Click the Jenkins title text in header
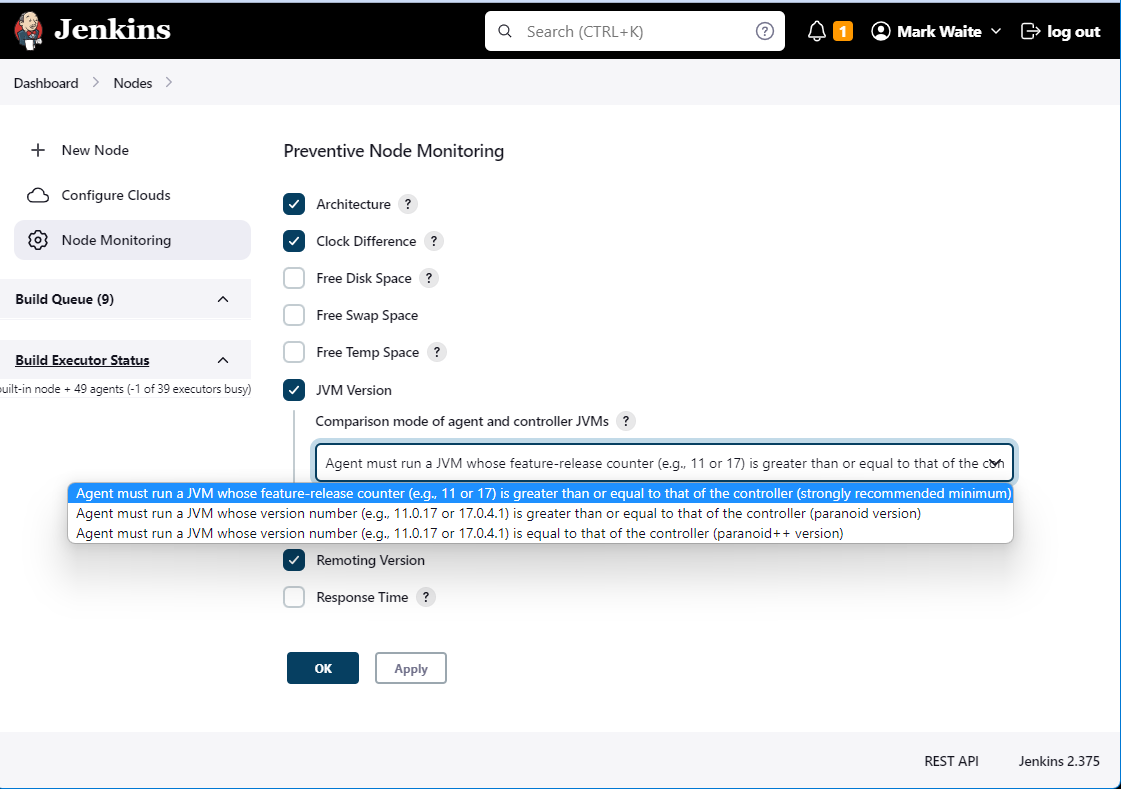This screenshot has height=789, width=1121. pyautogui.click(x=112, y=30)
